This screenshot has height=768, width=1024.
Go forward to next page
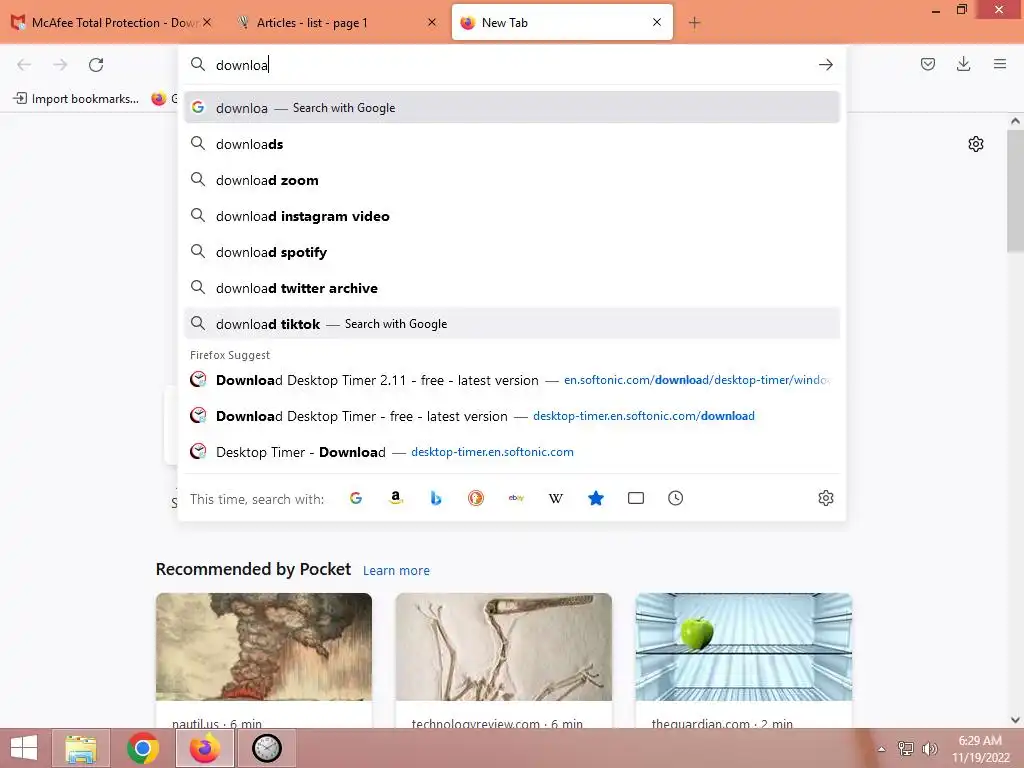point(60,65)
